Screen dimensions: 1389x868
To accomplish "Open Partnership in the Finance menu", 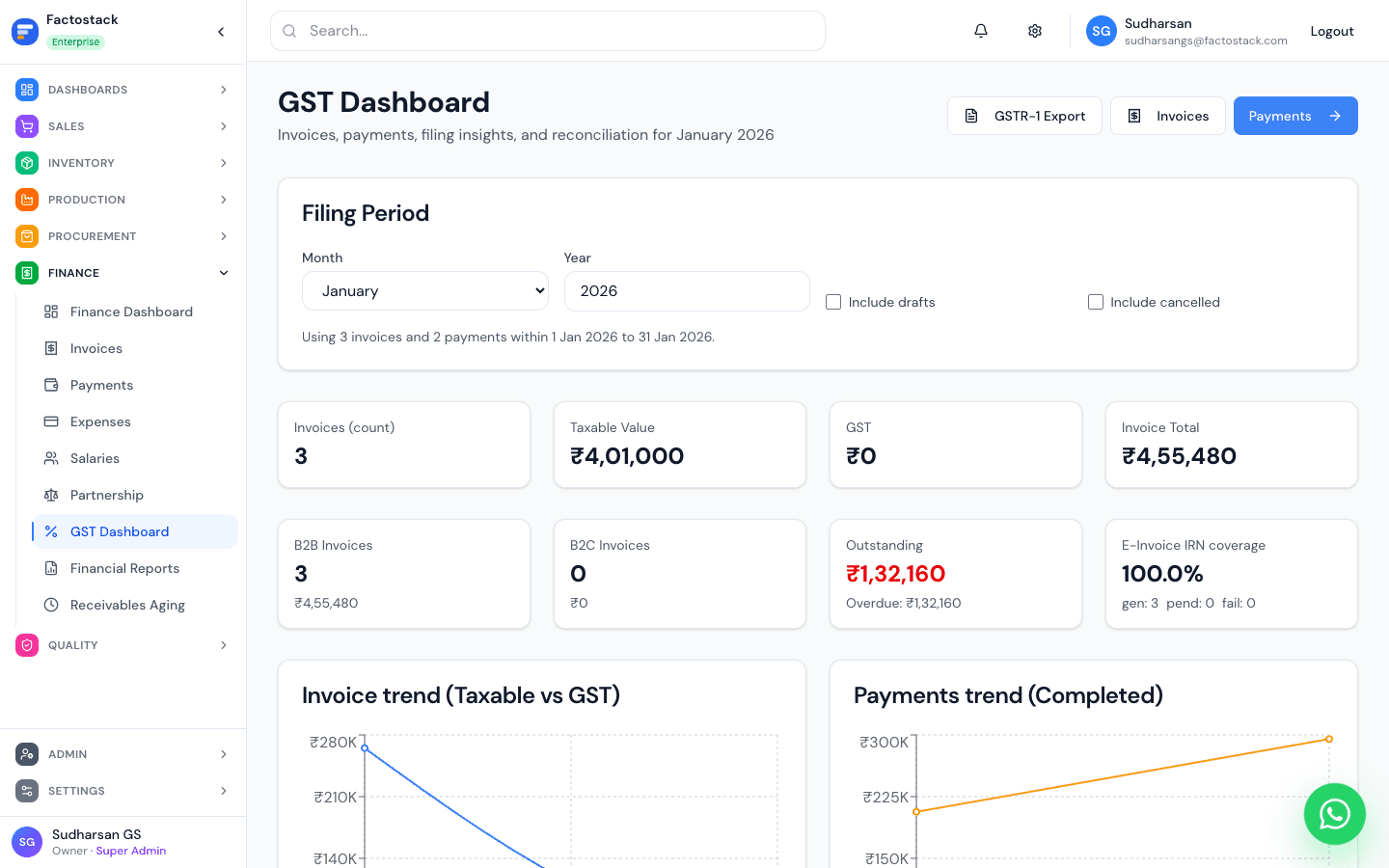I will [x=135, y=495].
